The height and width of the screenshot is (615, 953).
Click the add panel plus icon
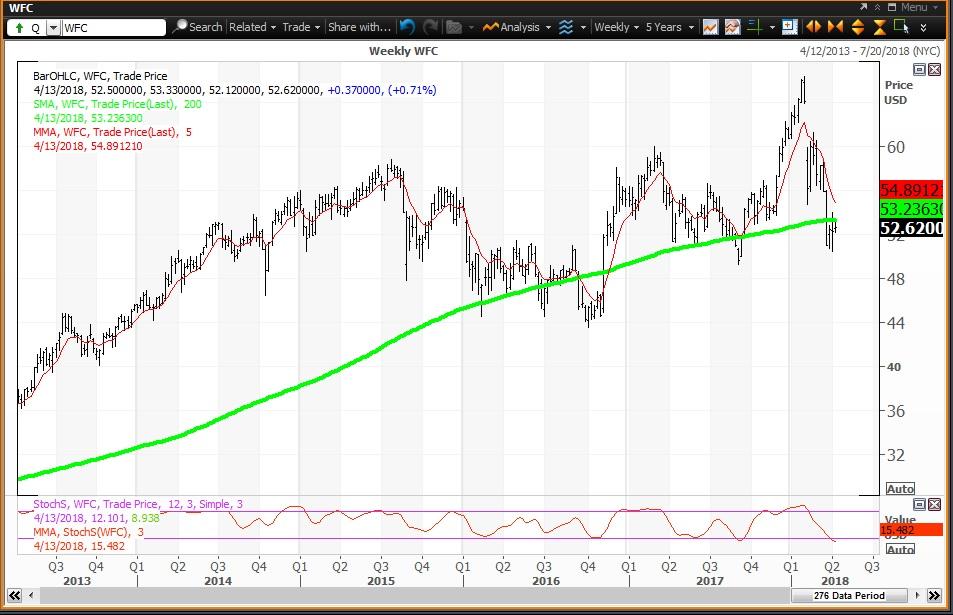pyautogui.click(x=790, y=27)
